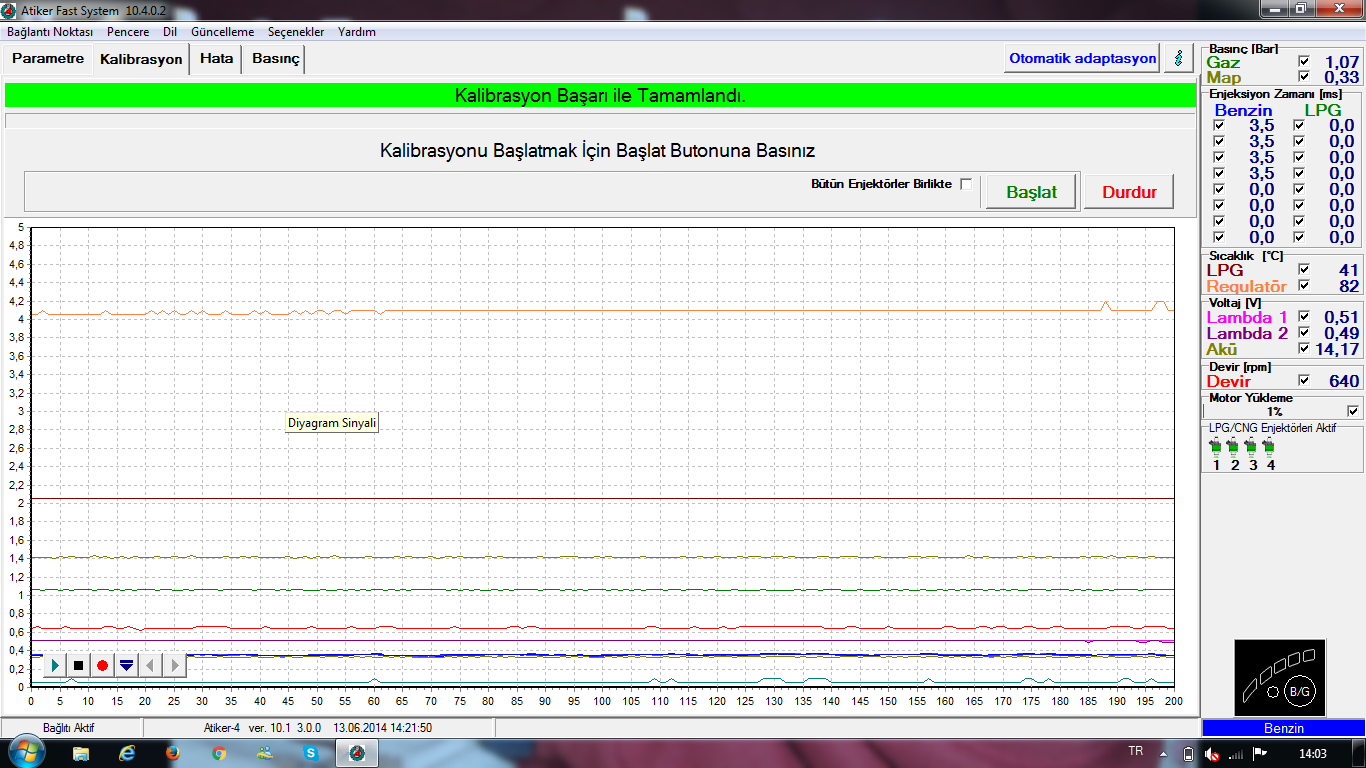Open the Bağlantı Noktası menu
The width and height of the screenshot is (1366, 768).
50,32
